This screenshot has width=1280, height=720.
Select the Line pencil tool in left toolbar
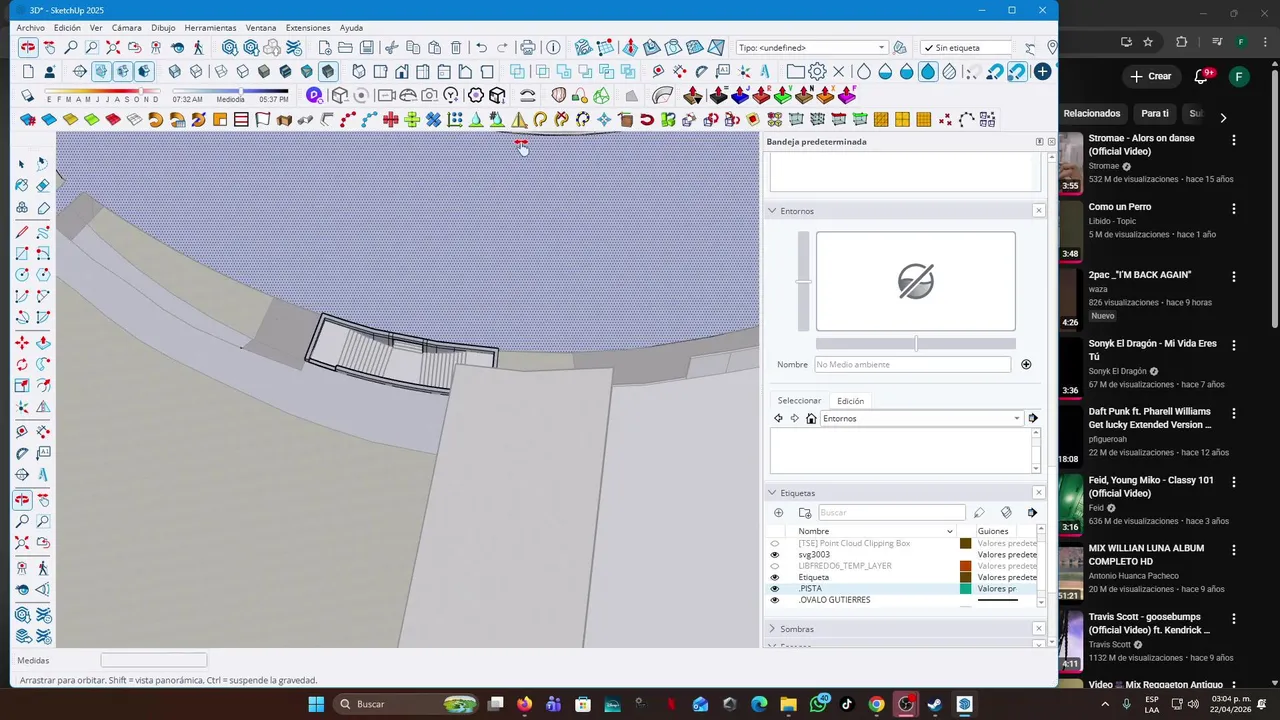click(22, 232)
